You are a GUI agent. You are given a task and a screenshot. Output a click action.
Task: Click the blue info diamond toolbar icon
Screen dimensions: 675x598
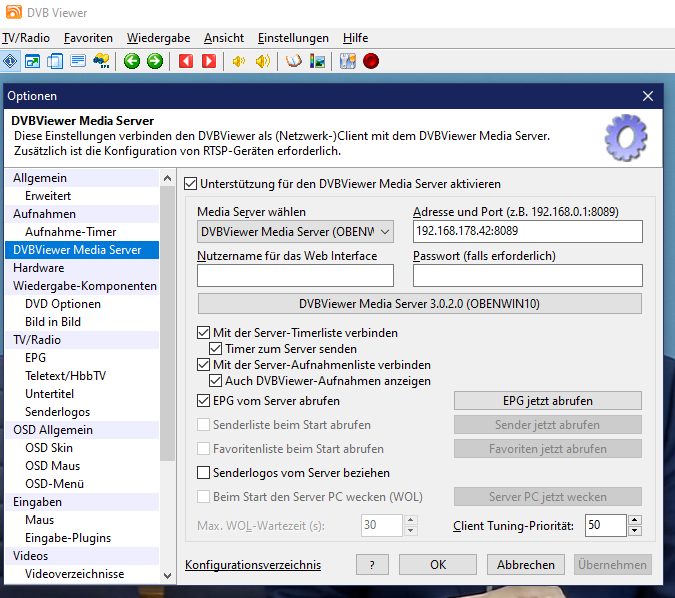[x=10, y=61]
